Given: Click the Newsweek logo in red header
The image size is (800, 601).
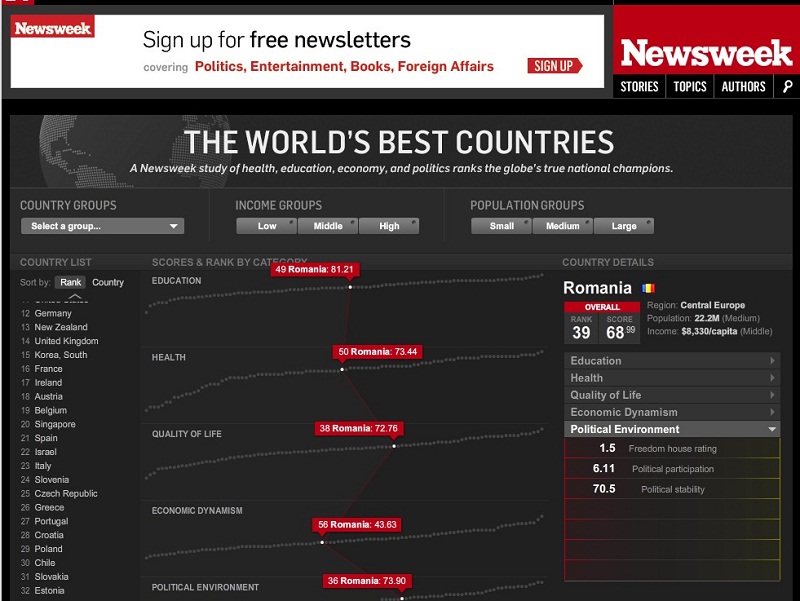Looking at the screenshot, I should click(x=705, y=52).
